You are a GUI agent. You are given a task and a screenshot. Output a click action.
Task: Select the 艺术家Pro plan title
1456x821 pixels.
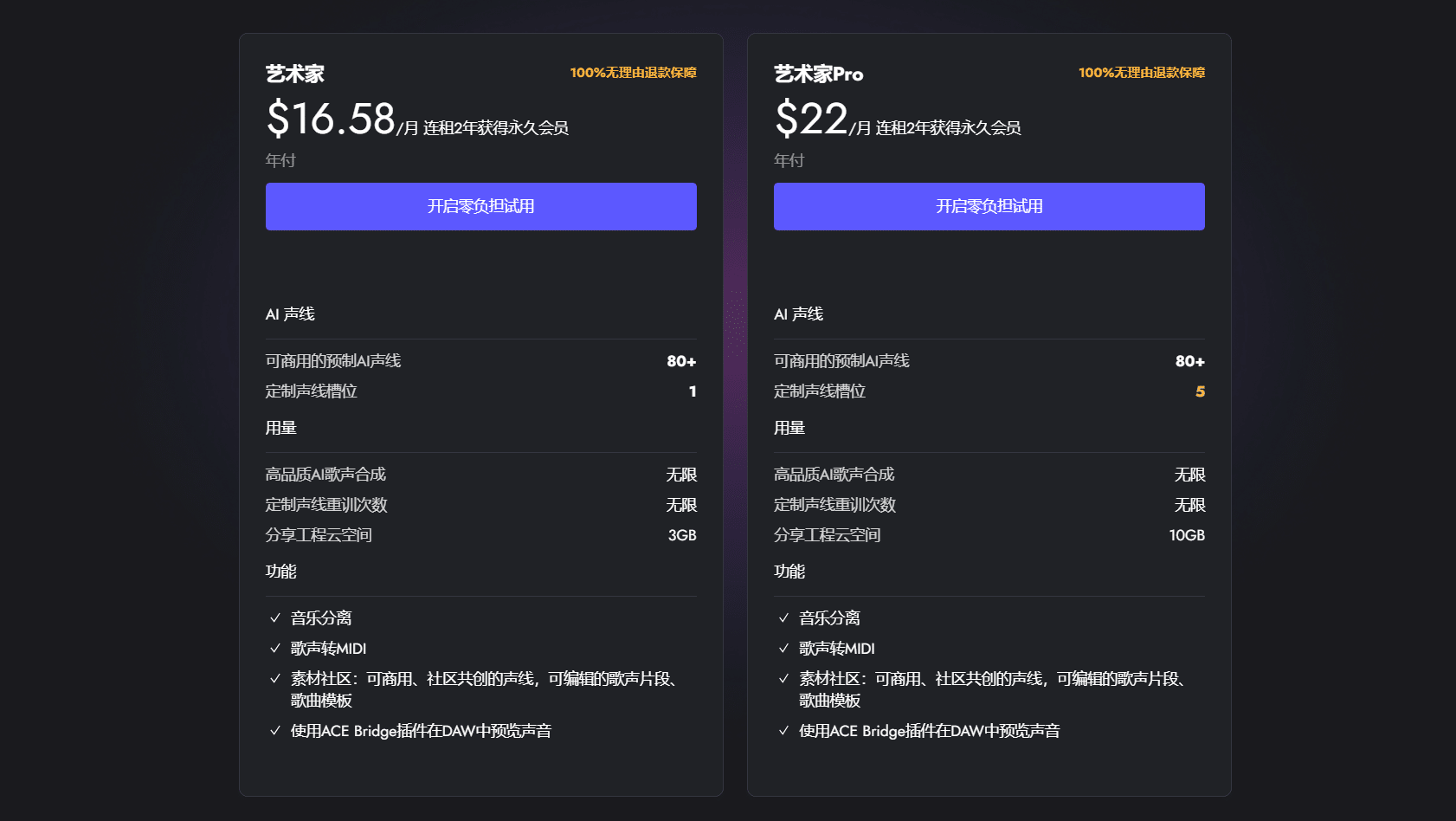pos(818,74)
